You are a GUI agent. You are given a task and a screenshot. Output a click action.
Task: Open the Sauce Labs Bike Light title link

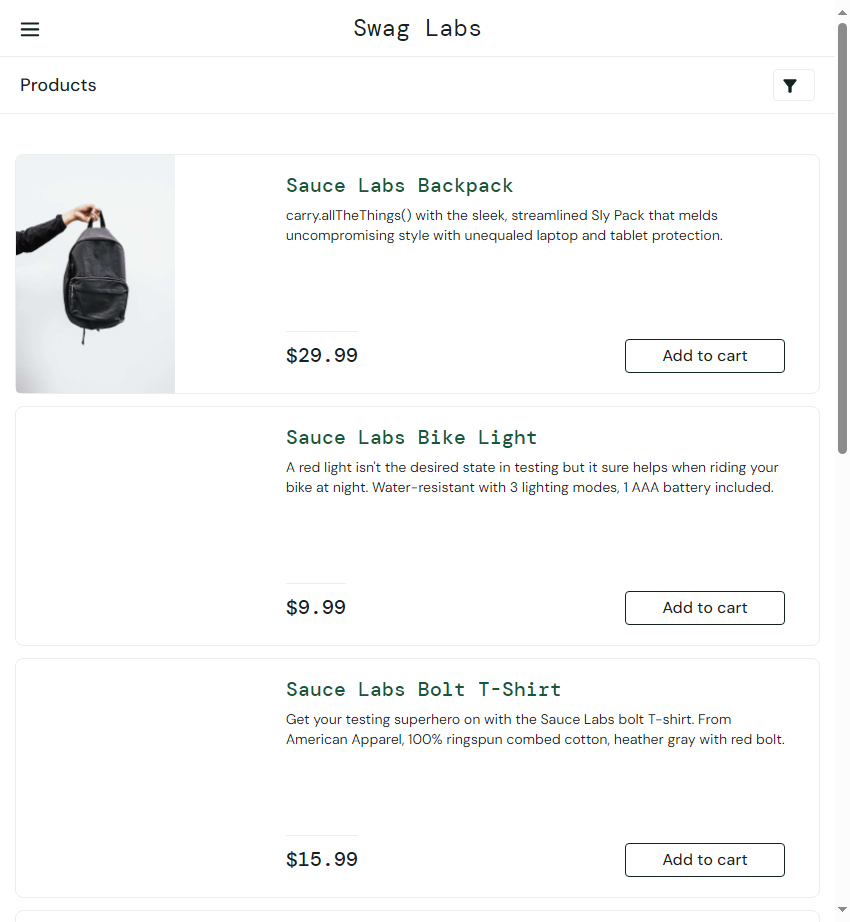[411, 437]
